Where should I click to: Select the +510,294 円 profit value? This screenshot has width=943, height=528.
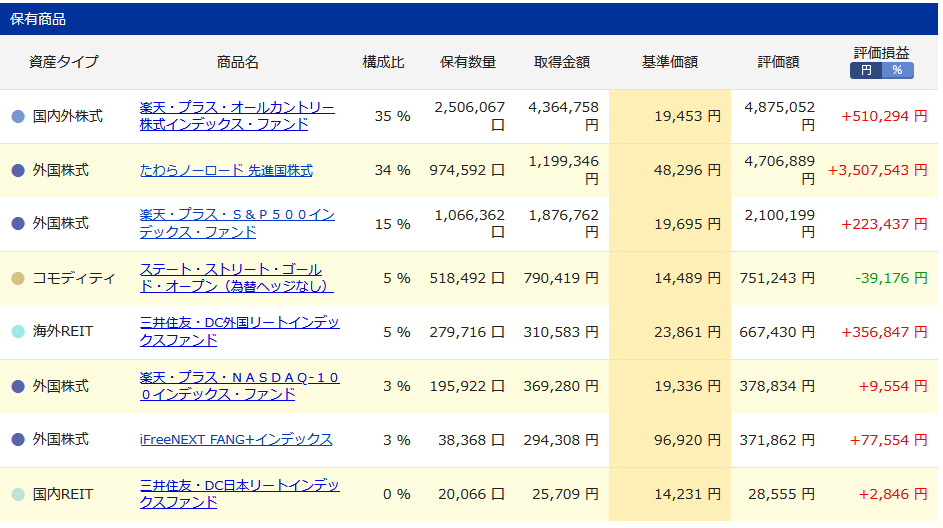884,116
